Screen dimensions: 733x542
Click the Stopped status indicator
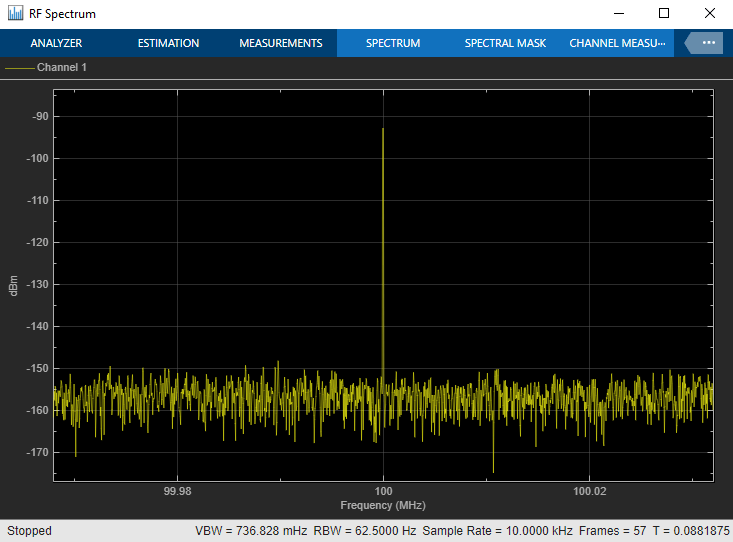[x=29, y=531]
